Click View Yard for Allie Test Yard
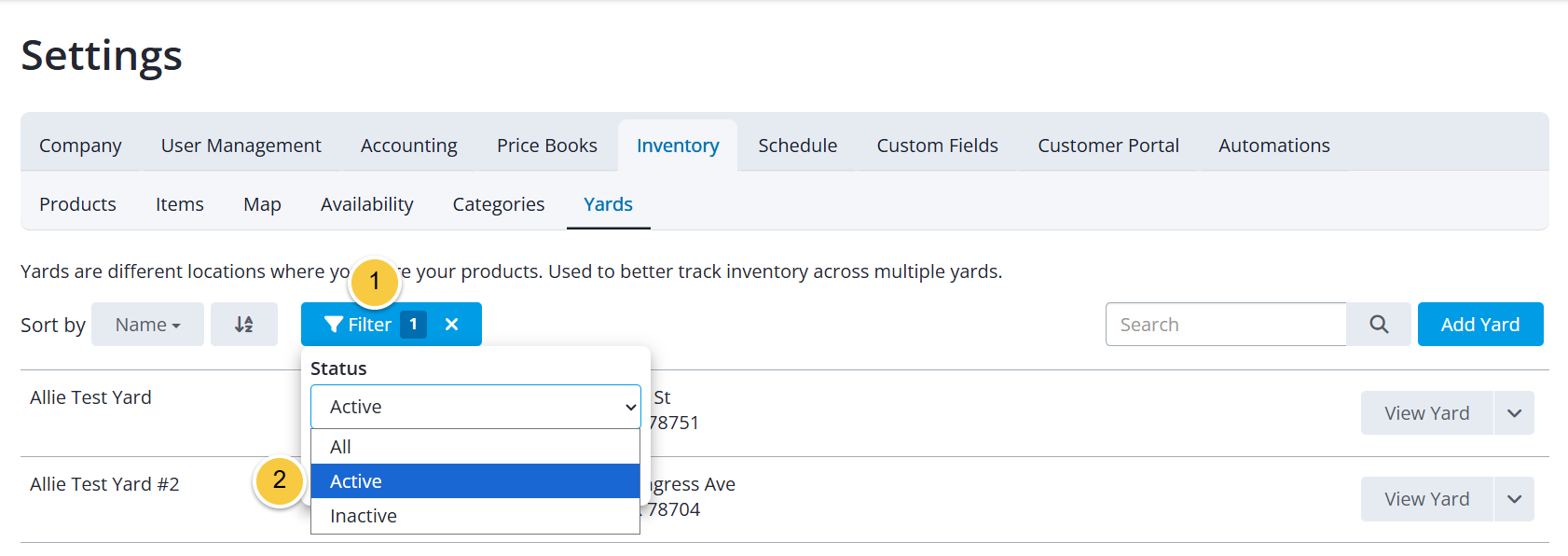 1426,413
